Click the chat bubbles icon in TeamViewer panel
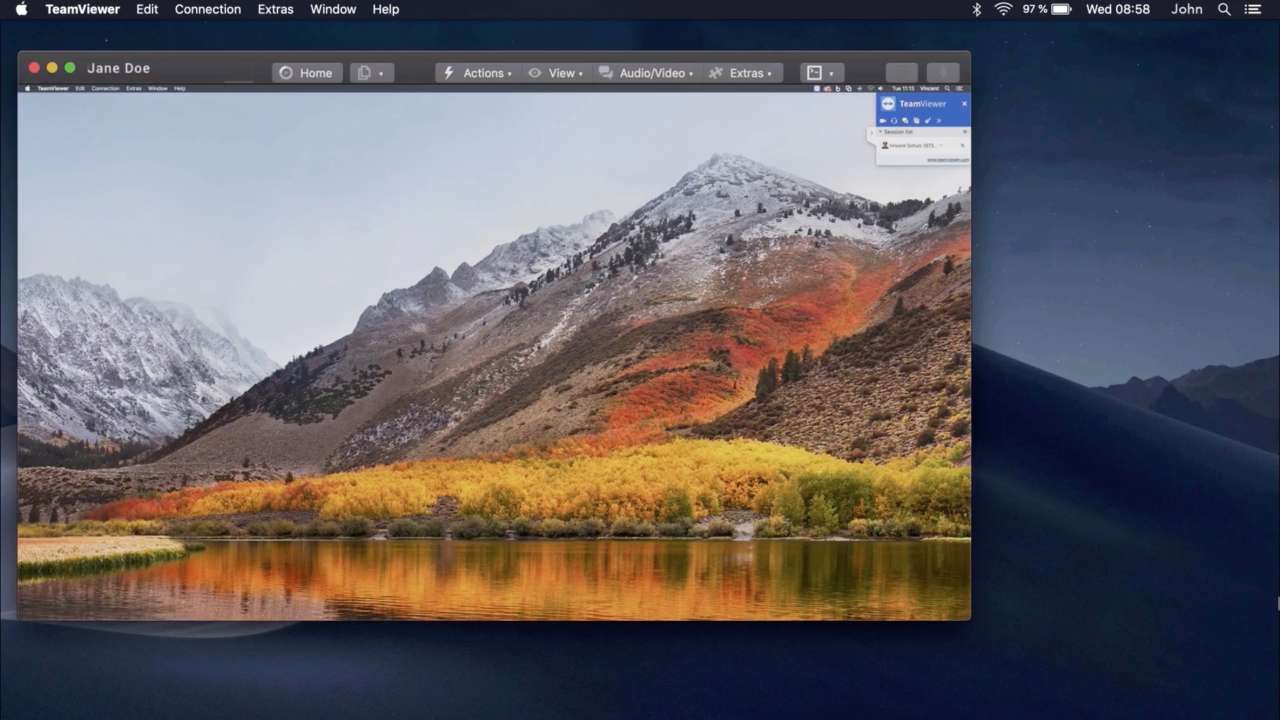This screenshot has width=1280, height=720. [905, 121]
